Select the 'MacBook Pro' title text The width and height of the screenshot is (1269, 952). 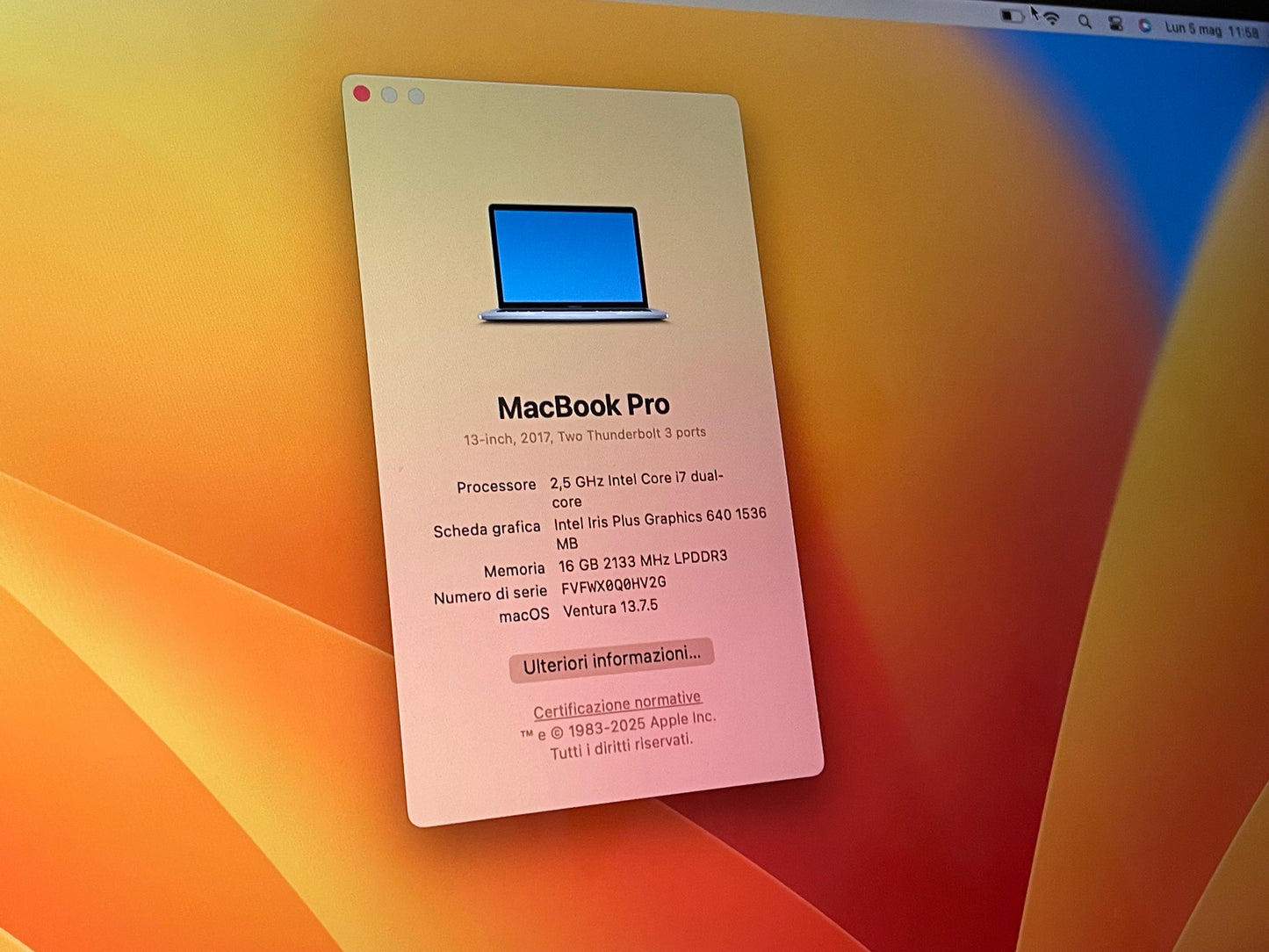point(584,406)
